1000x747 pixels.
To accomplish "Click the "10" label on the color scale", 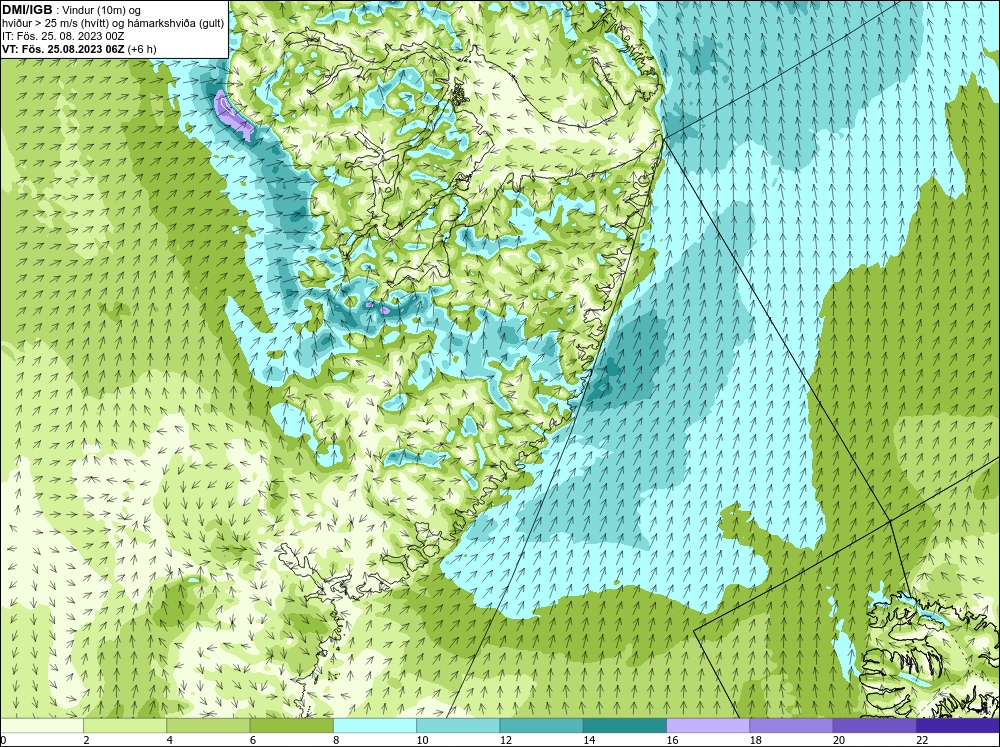I will [422, 740].
